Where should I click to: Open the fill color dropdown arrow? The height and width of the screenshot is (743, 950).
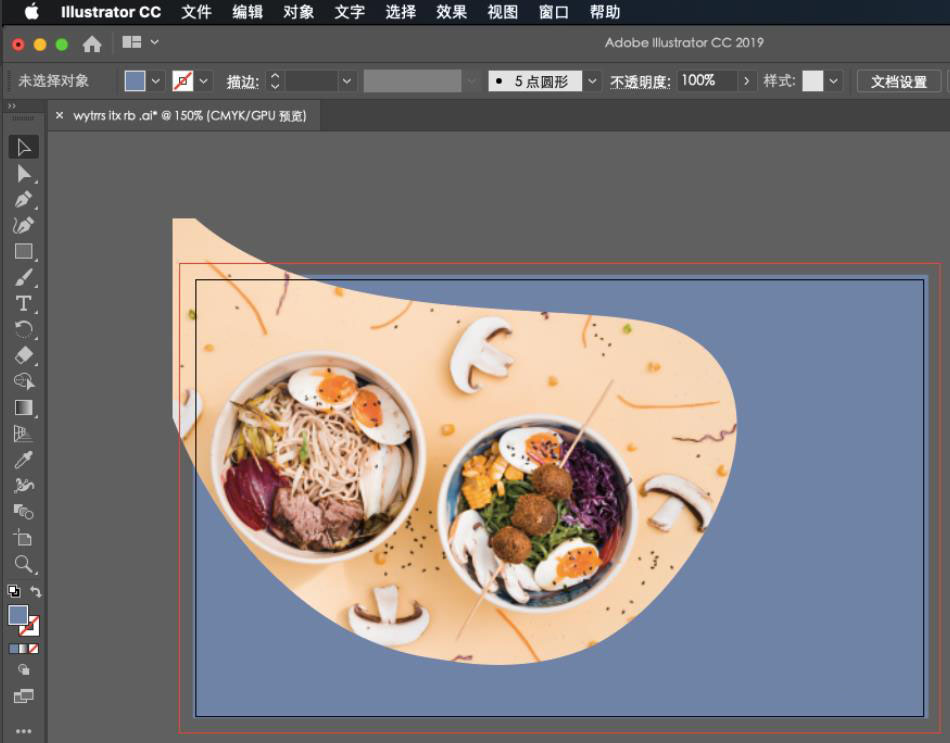coord(156,81)
